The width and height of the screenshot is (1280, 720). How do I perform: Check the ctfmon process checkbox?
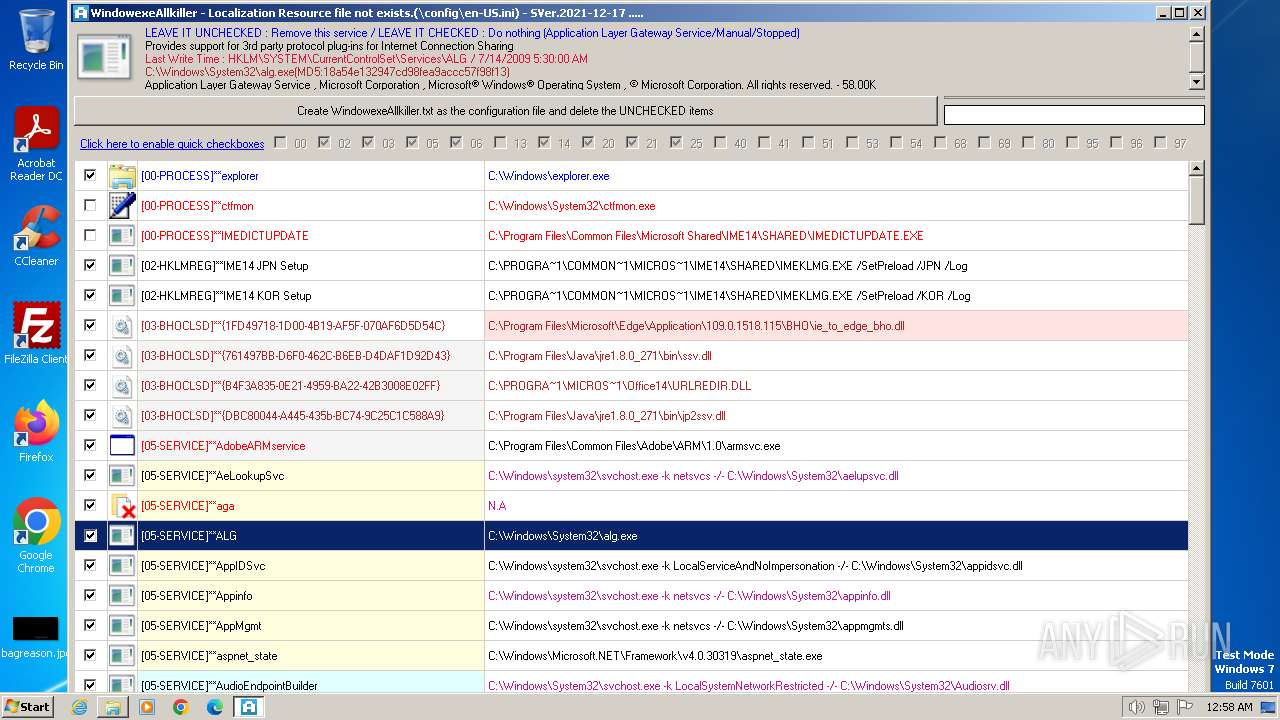click(90, 205)
